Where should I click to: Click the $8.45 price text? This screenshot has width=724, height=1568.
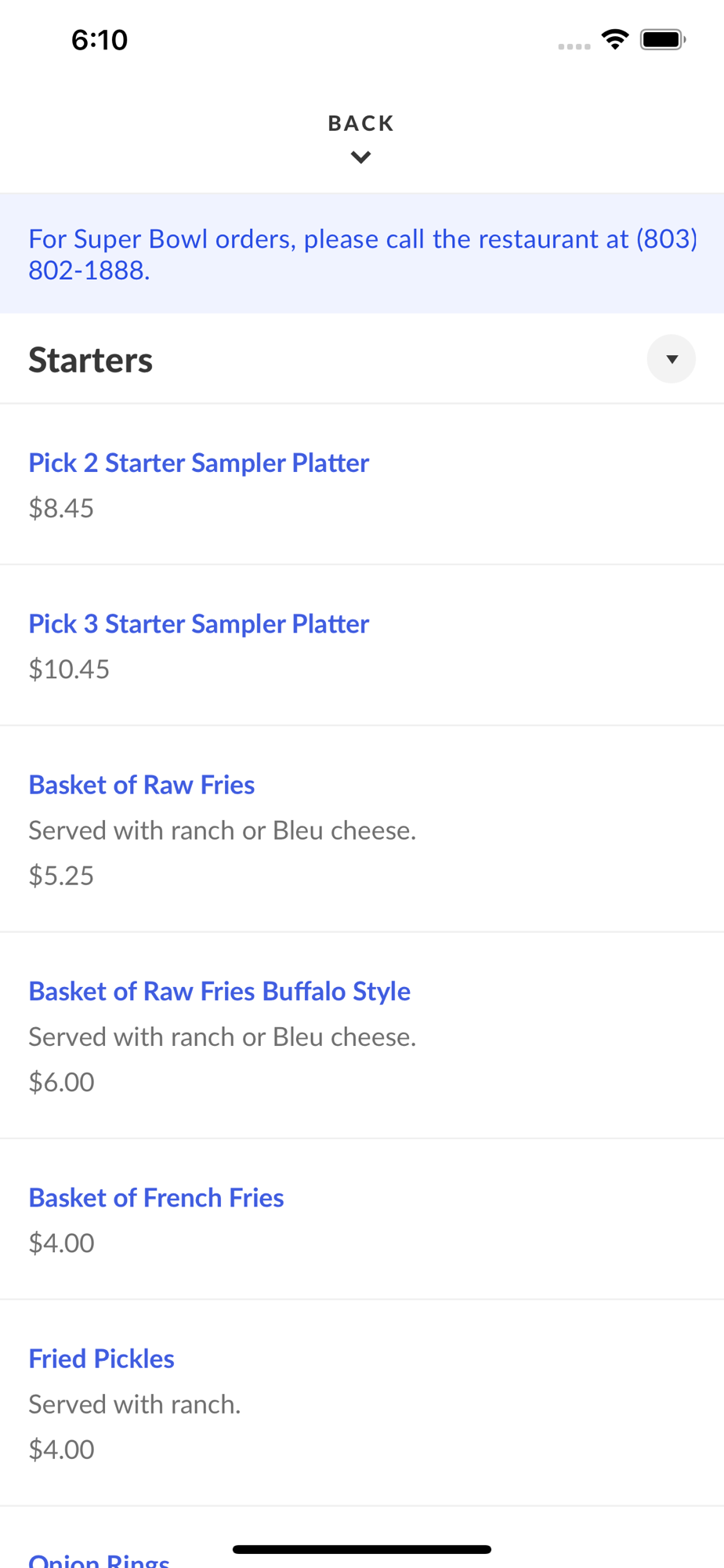[61, 508]
